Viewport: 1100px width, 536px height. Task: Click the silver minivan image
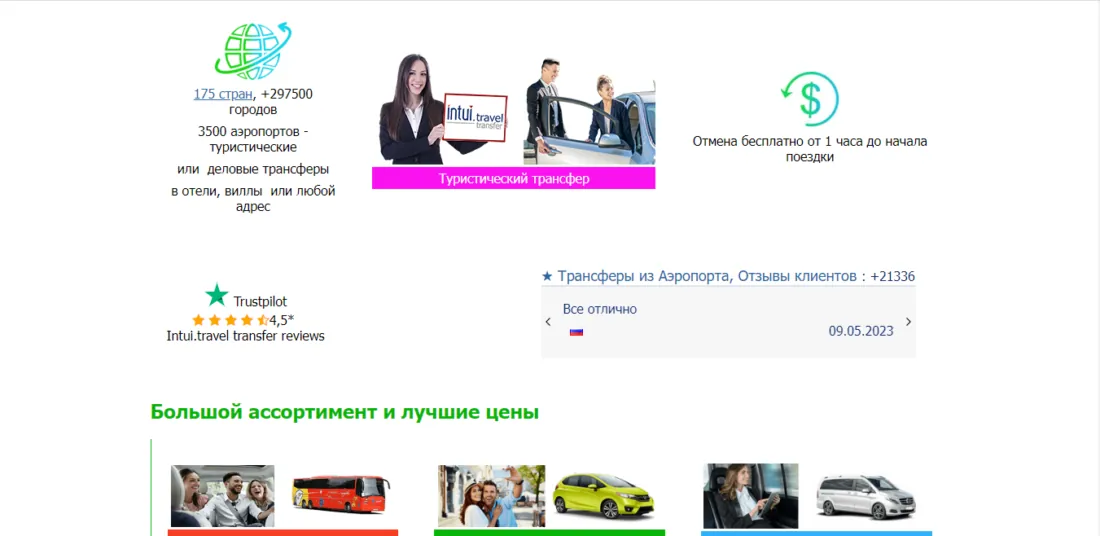tap(865, 497)
